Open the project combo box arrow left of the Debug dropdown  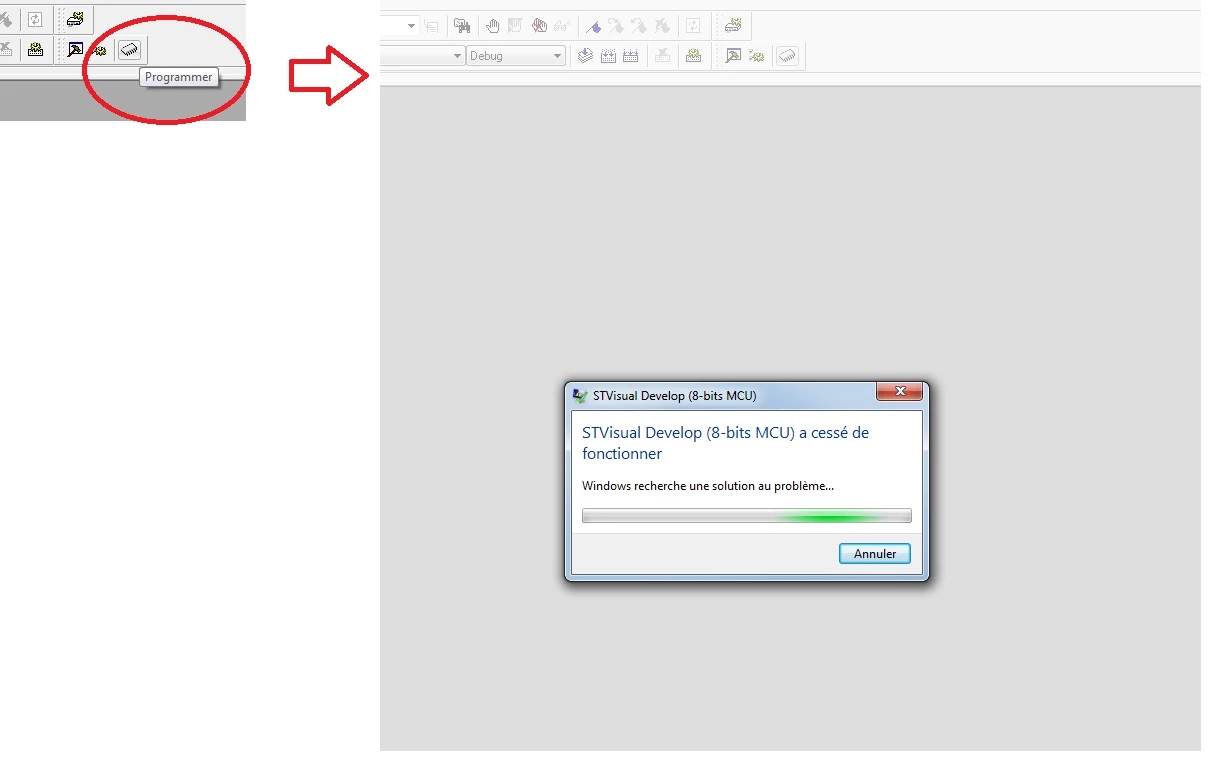point(457,56)
